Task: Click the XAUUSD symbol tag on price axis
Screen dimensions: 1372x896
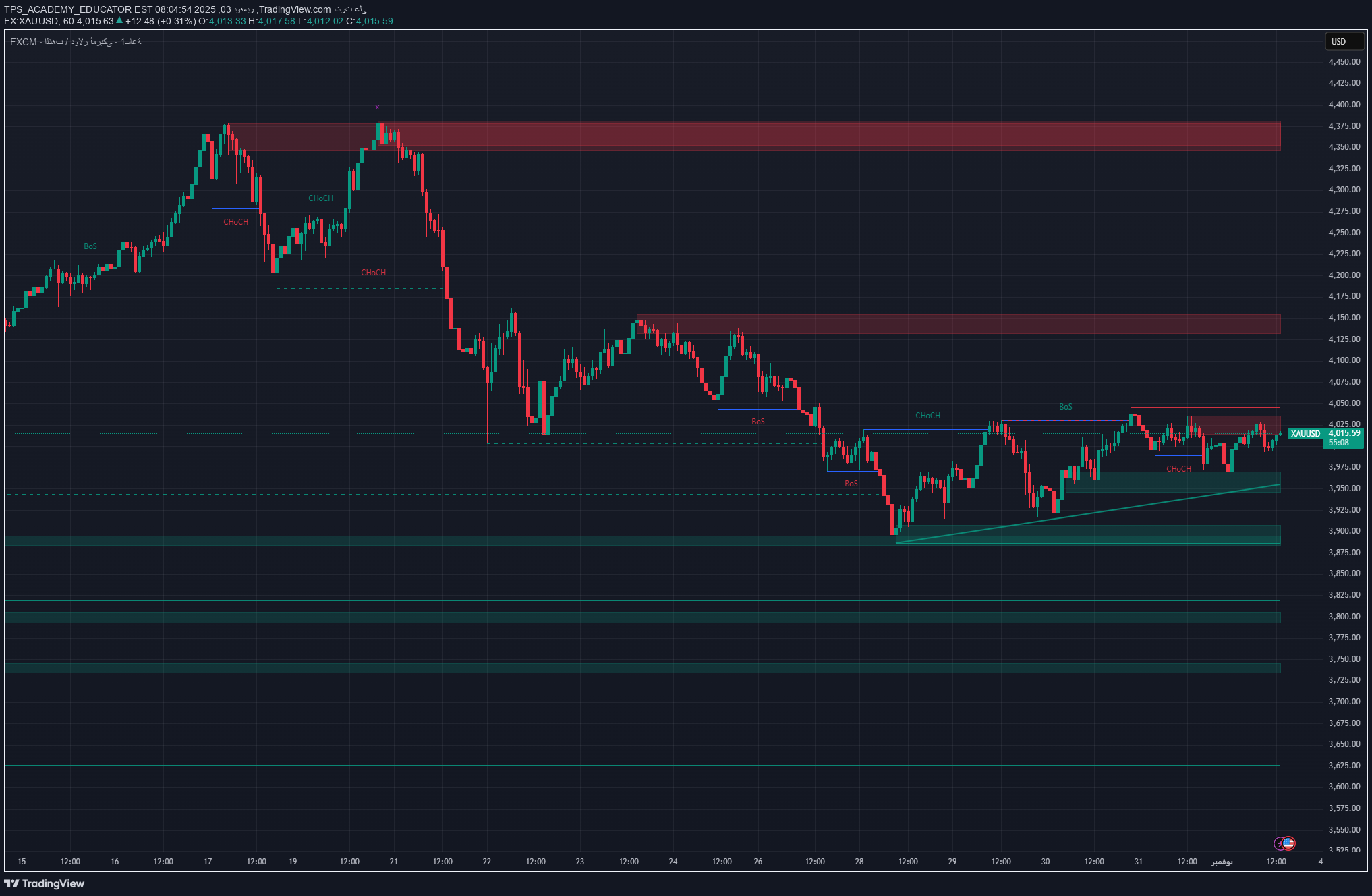Action: [x=1305, y=434]
